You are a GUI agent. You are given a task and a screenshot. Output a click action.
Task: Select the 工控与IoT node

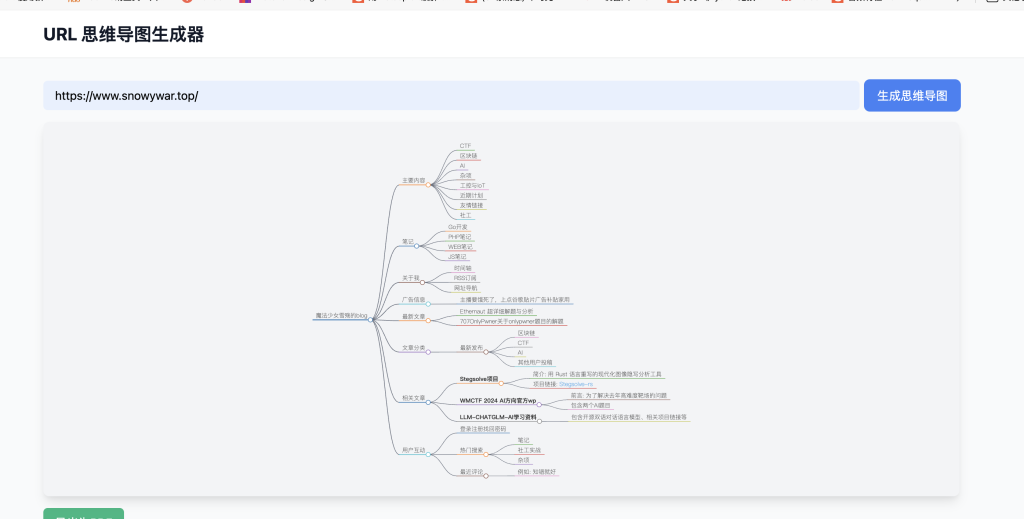[472, 185]
